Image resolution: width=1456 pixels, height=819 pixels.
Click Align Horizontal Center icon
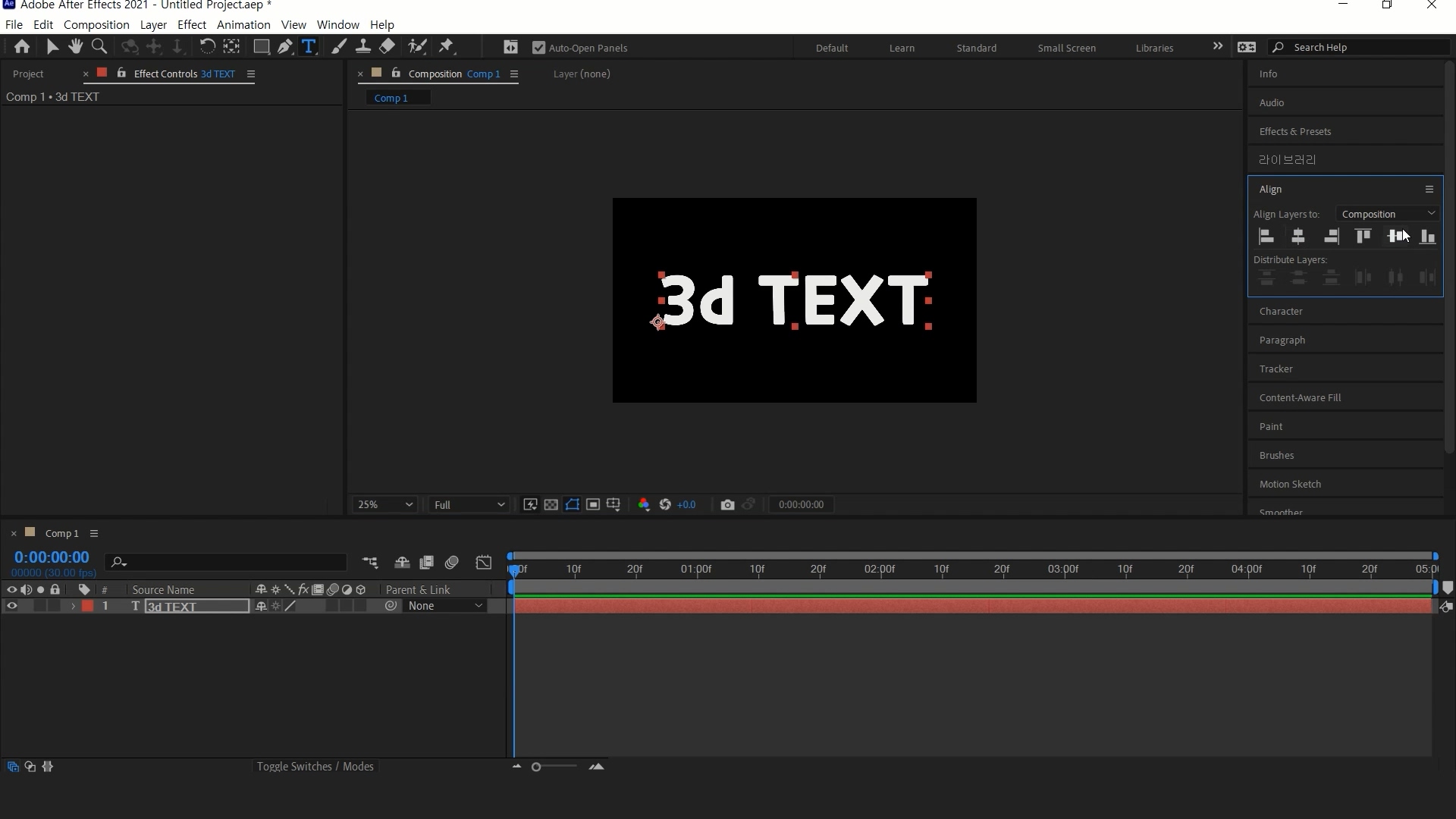pyautogui.click(x=1298, y=237)
